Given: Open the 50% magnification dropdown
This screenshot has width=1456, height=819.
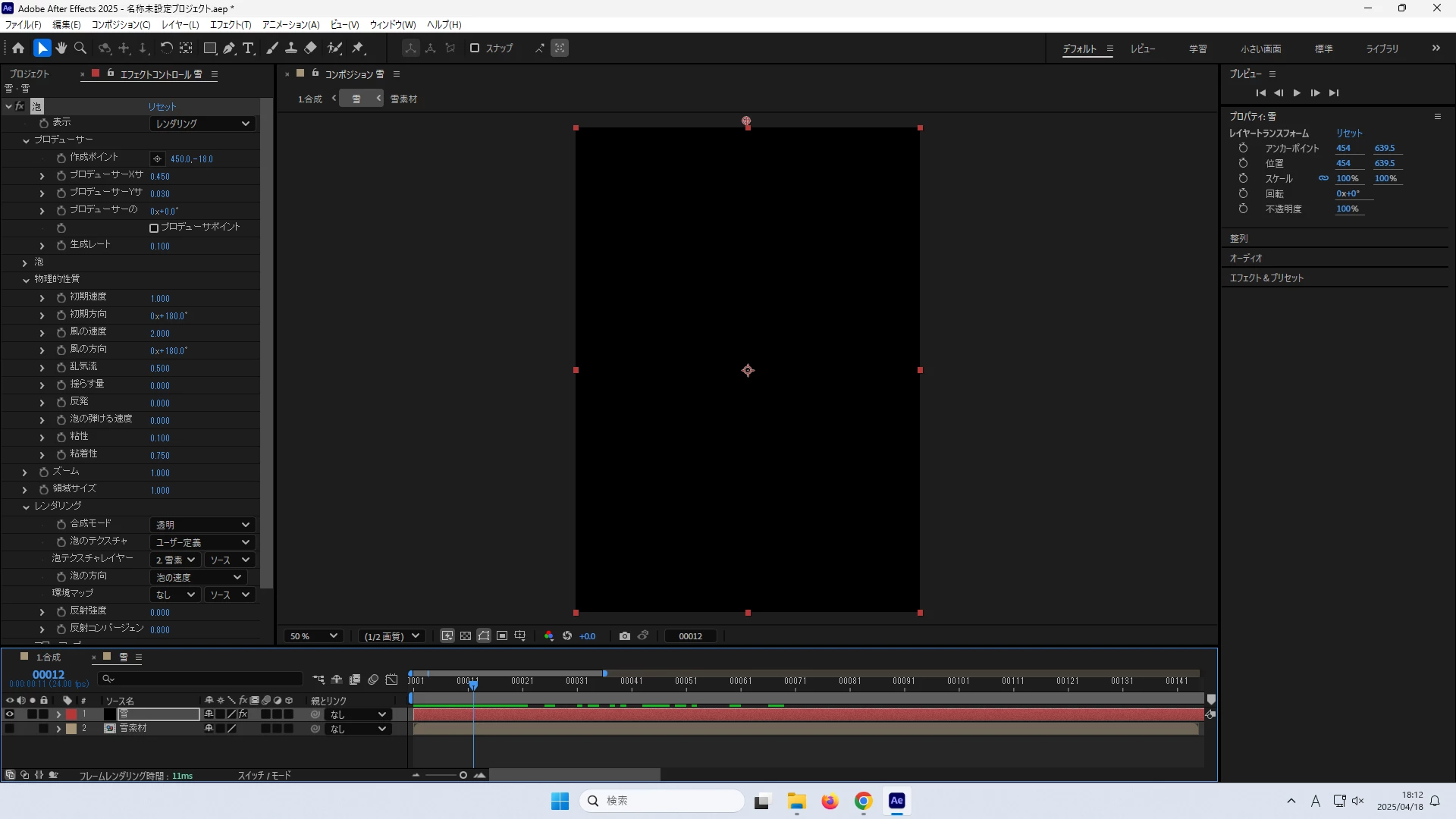Looking at the screenshot, I should point(313,636).
